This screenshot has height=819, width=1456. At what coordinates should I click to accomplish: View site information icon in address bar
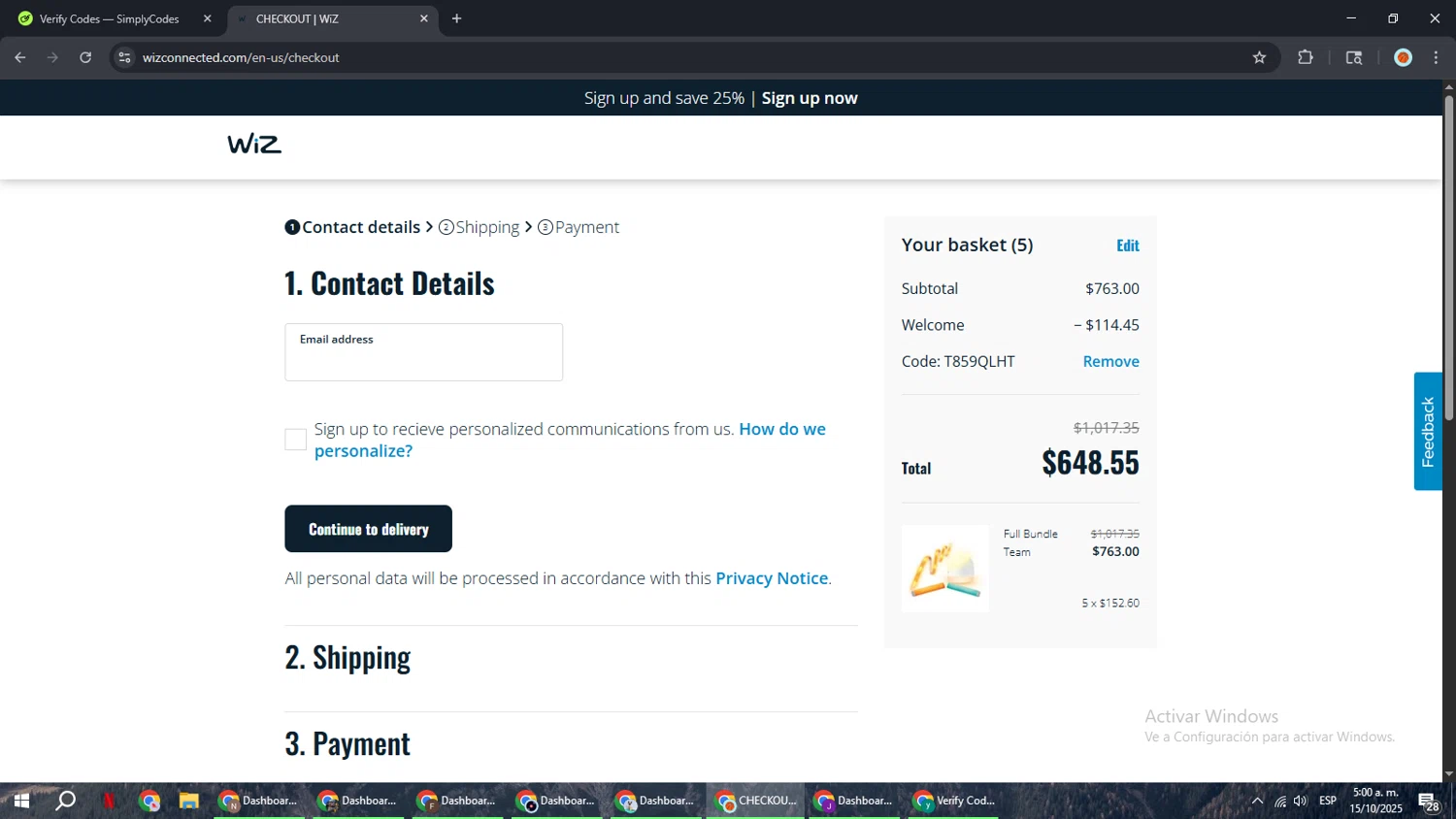click(x=124, y=57)
